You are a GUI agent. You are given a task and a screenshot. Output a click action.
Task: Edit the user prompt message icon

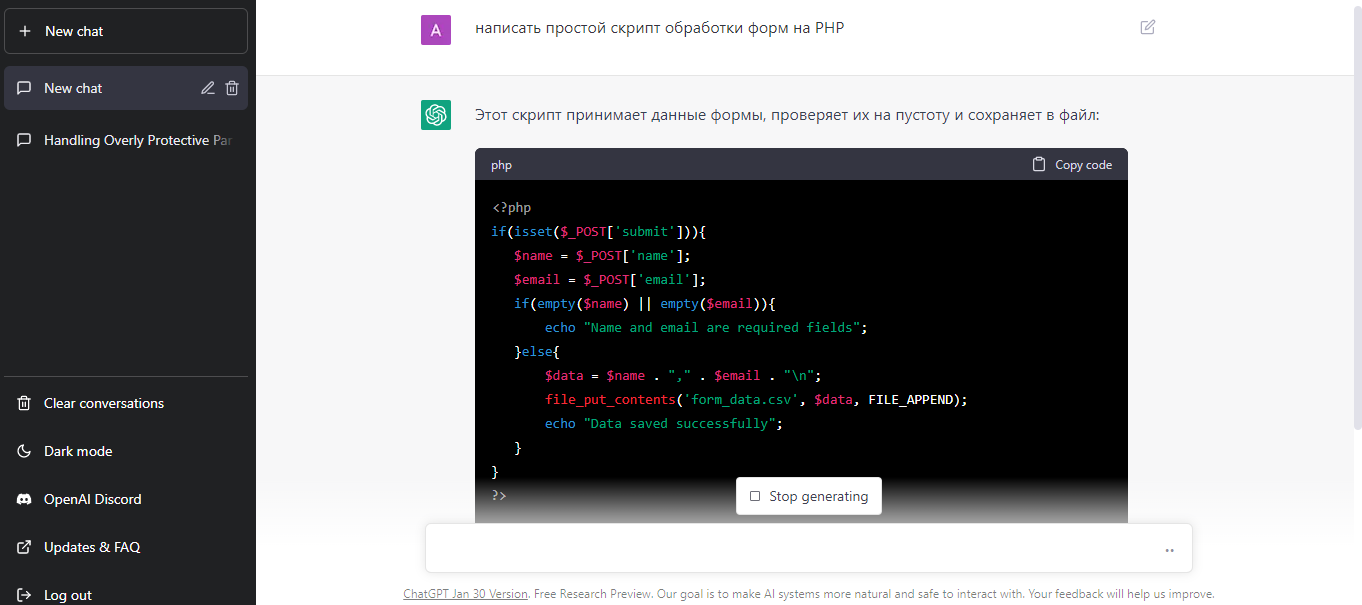pos(1148,27)
